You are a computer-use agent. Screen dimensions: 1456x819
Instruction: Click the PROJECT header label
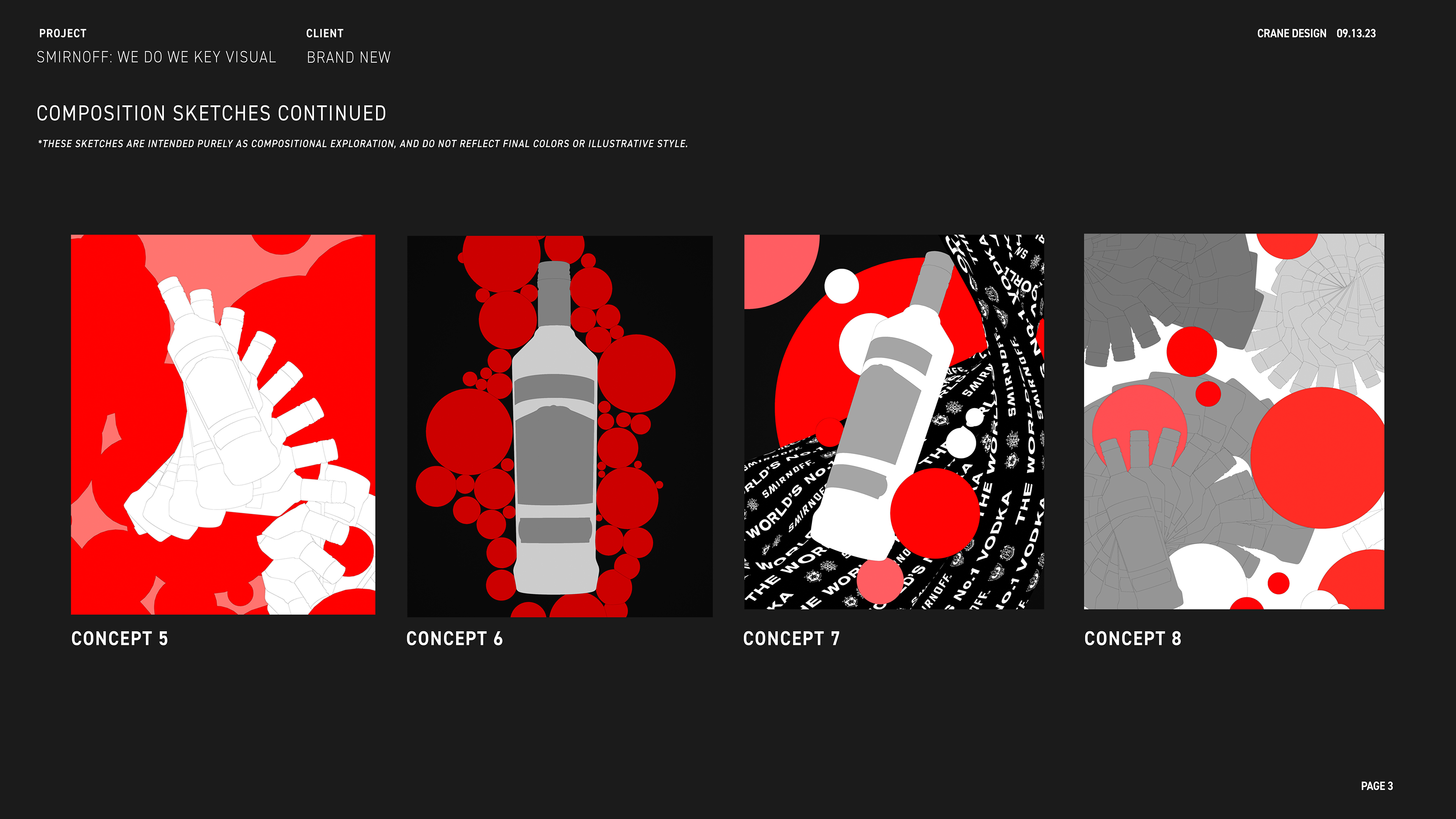pyautogui.click(x=63, y=33)
